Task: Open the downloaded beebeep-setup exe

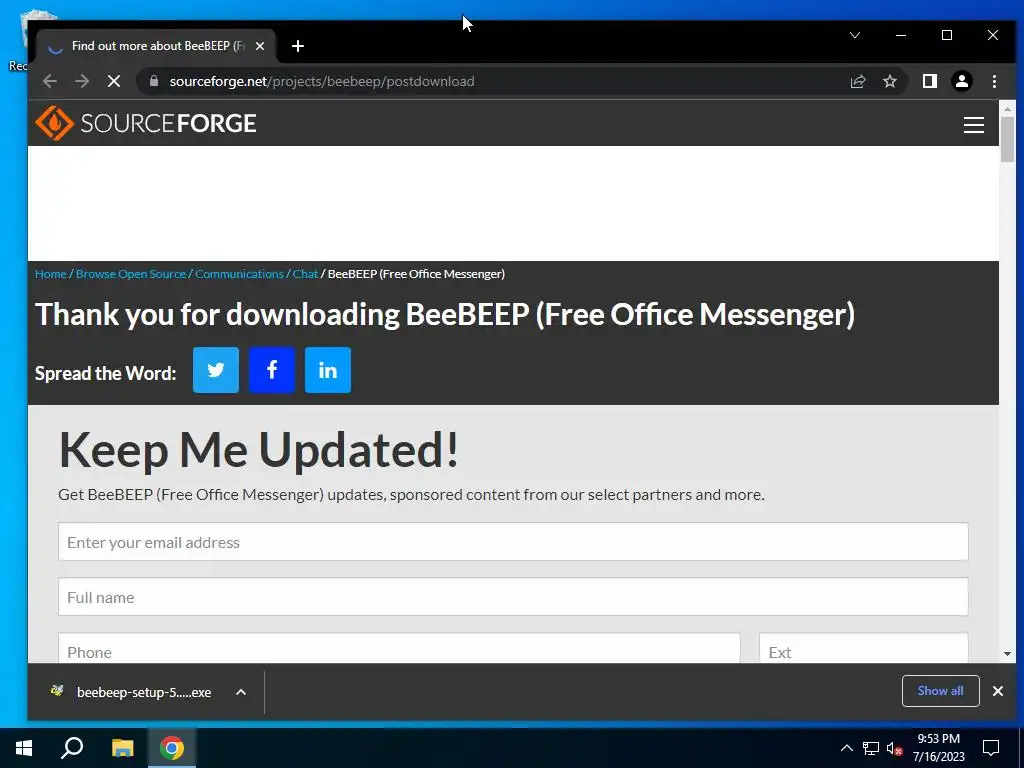Action: click(x=131, y=692)
